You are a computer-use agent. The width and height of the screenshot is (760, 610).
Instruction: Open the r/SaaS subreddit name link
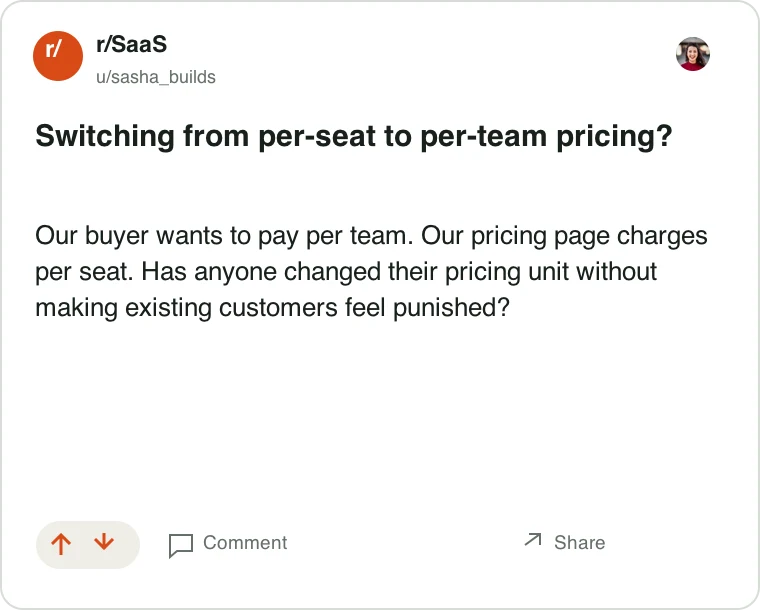[131, 44]
